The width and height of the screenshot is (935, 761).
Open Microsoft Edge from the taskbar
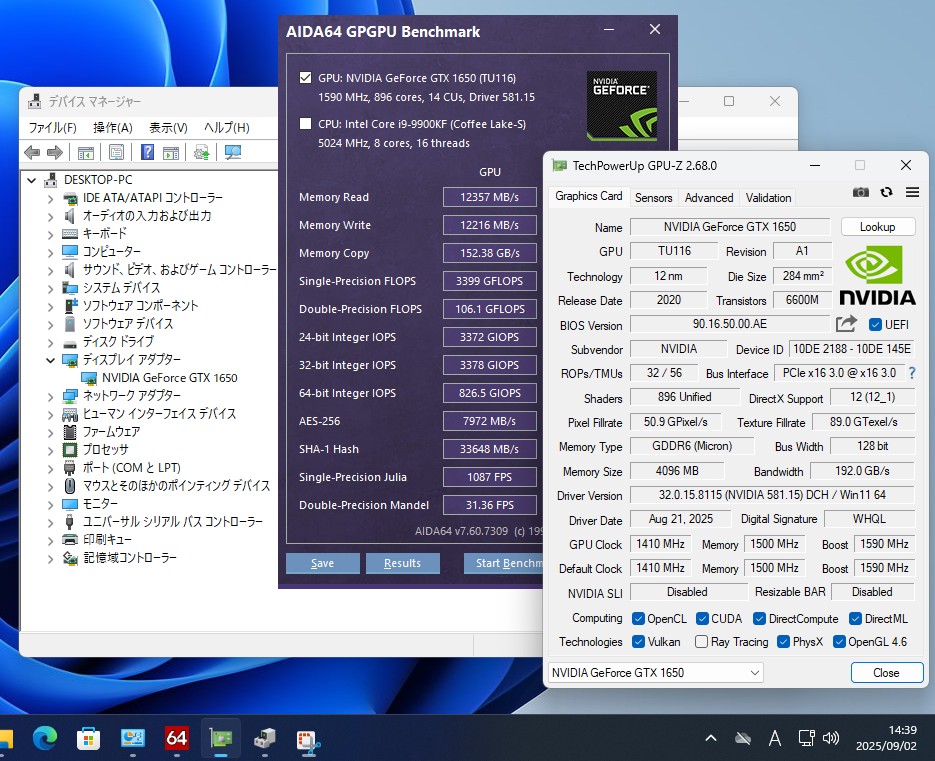click(45, 738)
